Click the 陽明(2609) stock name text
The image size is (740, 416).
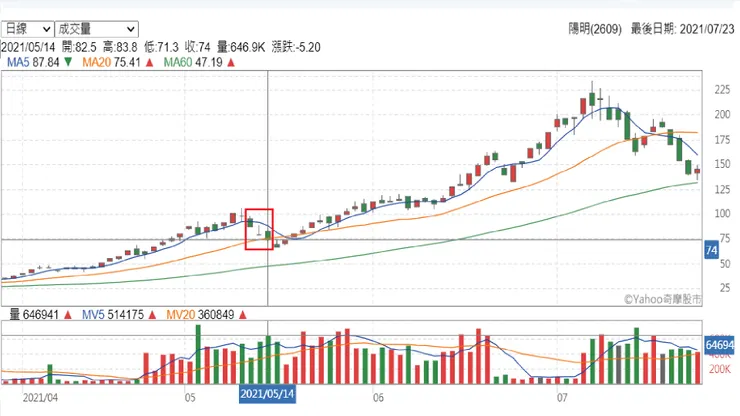[595, 29]
